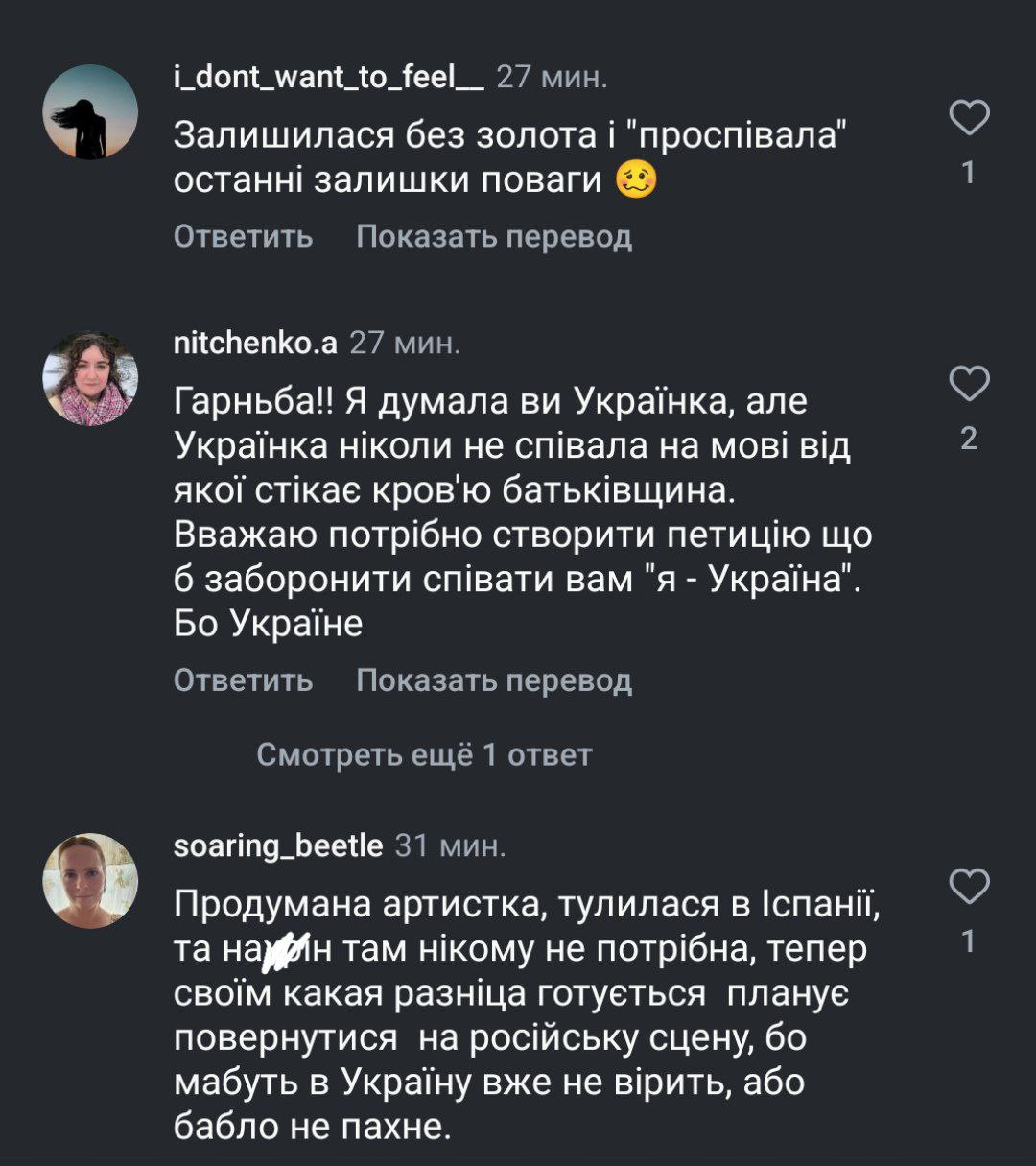Tap the heart on nitchenko.a's comment
The image size is (1036, 1166).
[969, 385]
